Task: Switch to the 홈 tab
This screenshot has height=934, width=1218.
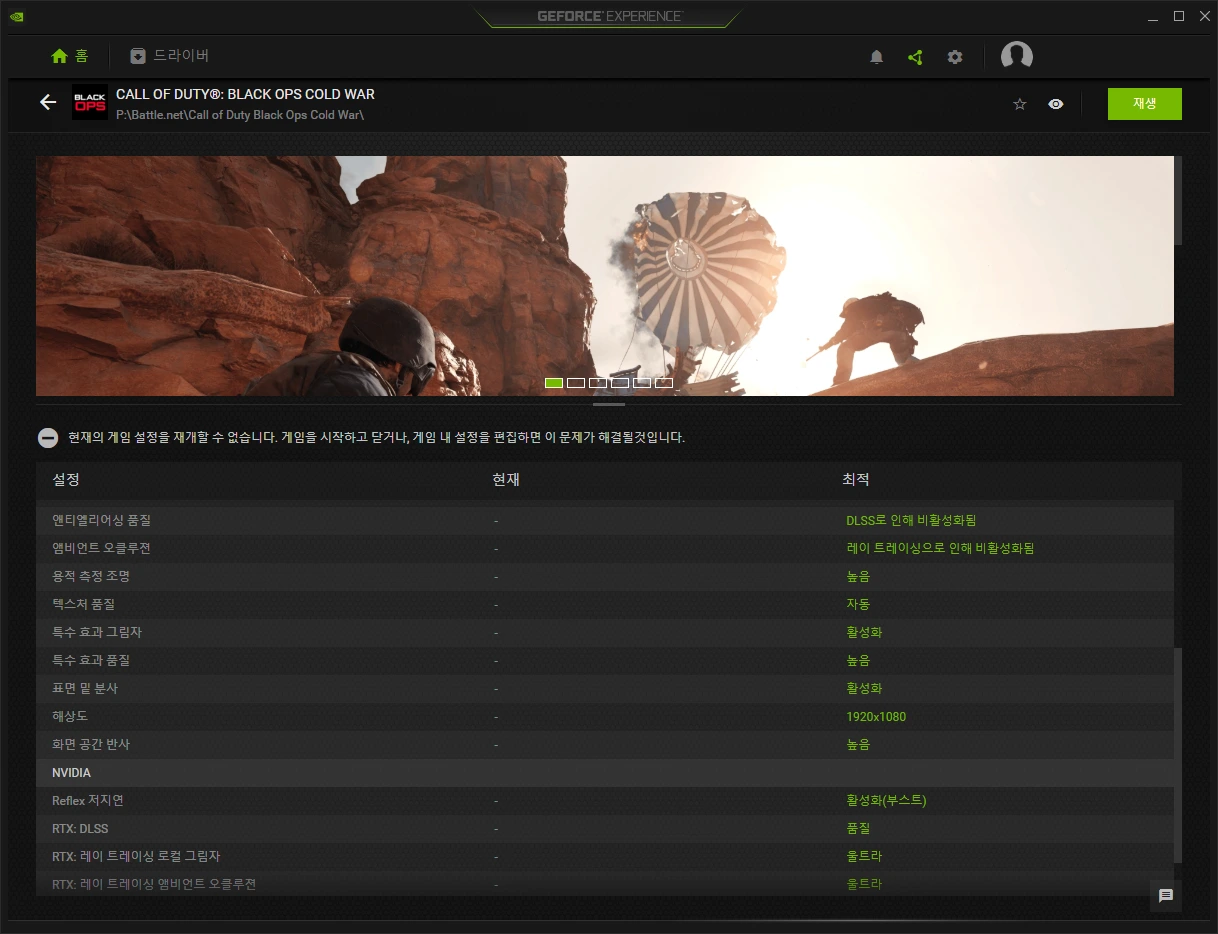Action: (x=70, y=56)
